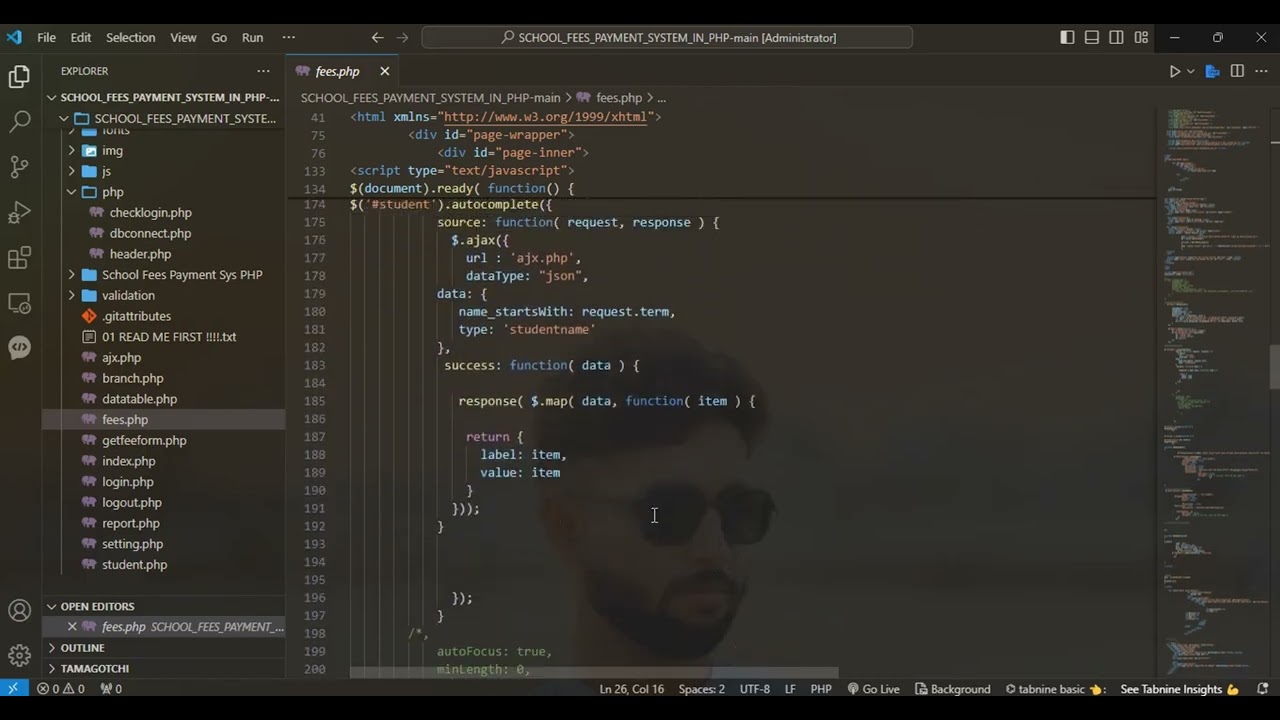Click Ln 26, Col 16 cursor position indicator
Viewport: 1280px width, 720px height.
[x=631, y=689]
